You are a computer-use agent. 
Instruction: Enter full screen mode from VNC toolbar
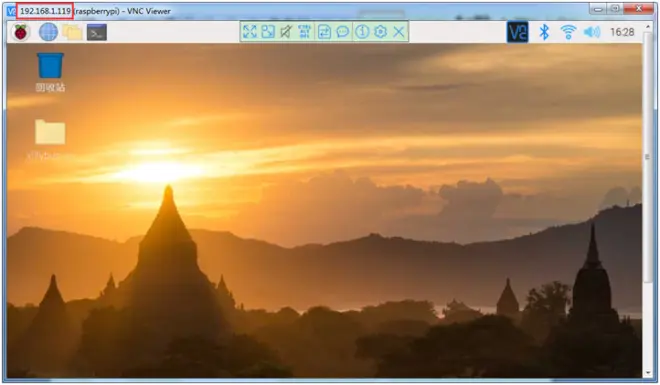point(250,32)
